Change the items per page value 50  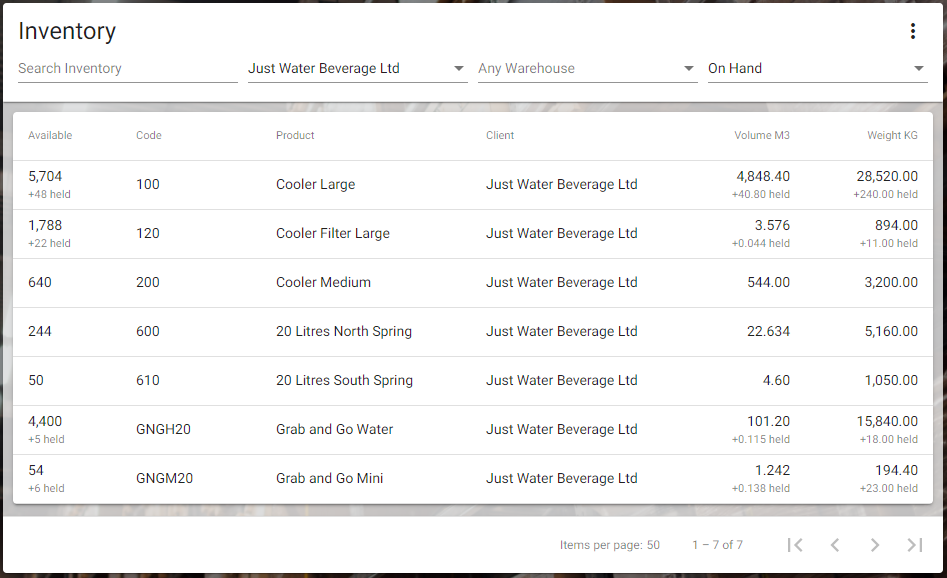click(653, 545)
